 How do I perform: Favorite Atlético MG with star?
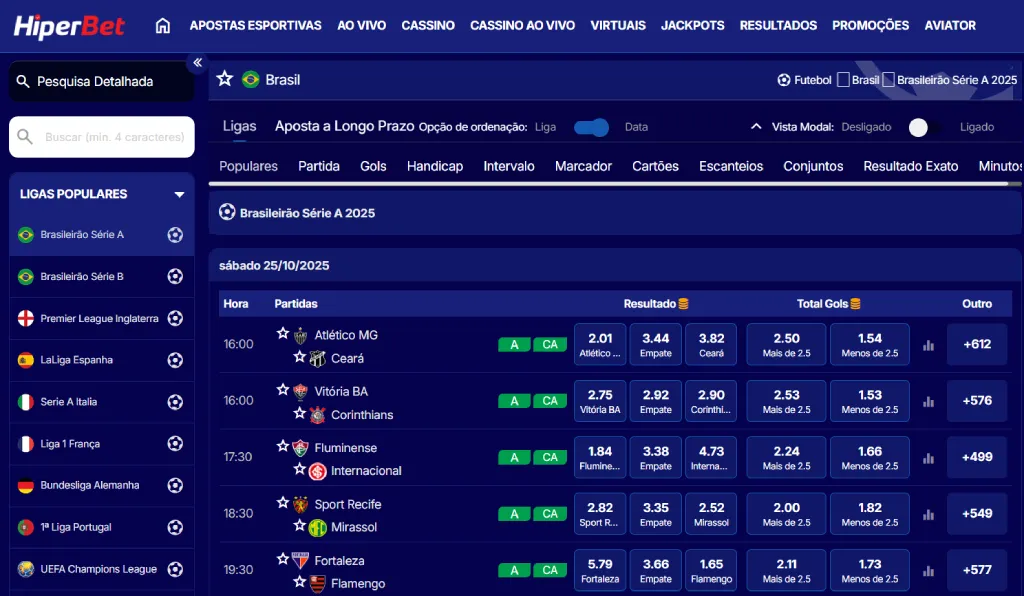pos(283,333)
